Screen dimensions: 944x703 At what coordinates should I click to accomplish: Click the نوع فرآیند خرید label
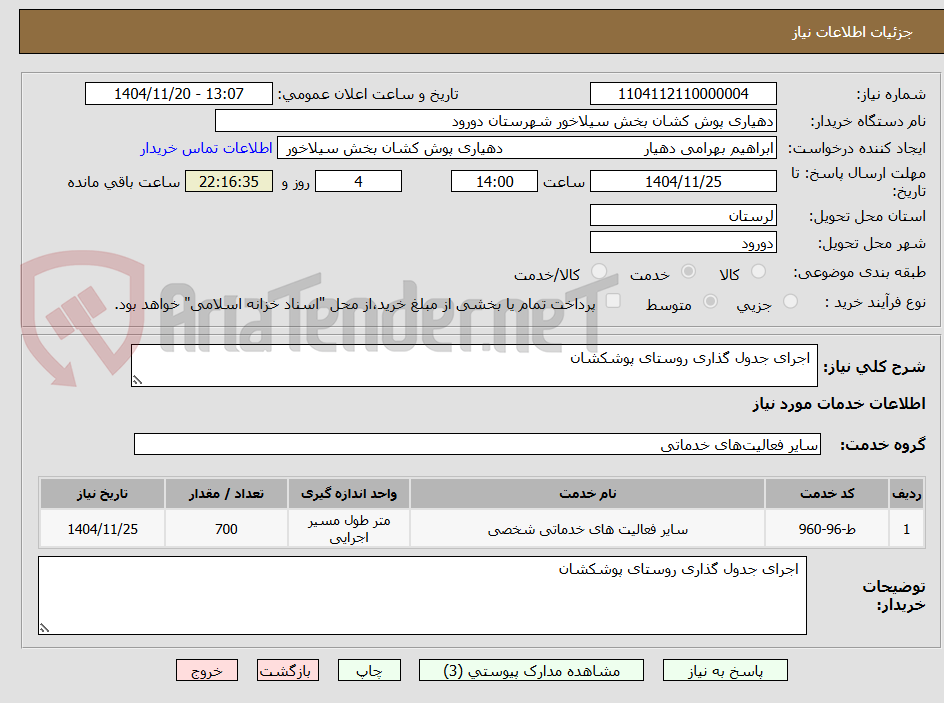tap(875, 302)
